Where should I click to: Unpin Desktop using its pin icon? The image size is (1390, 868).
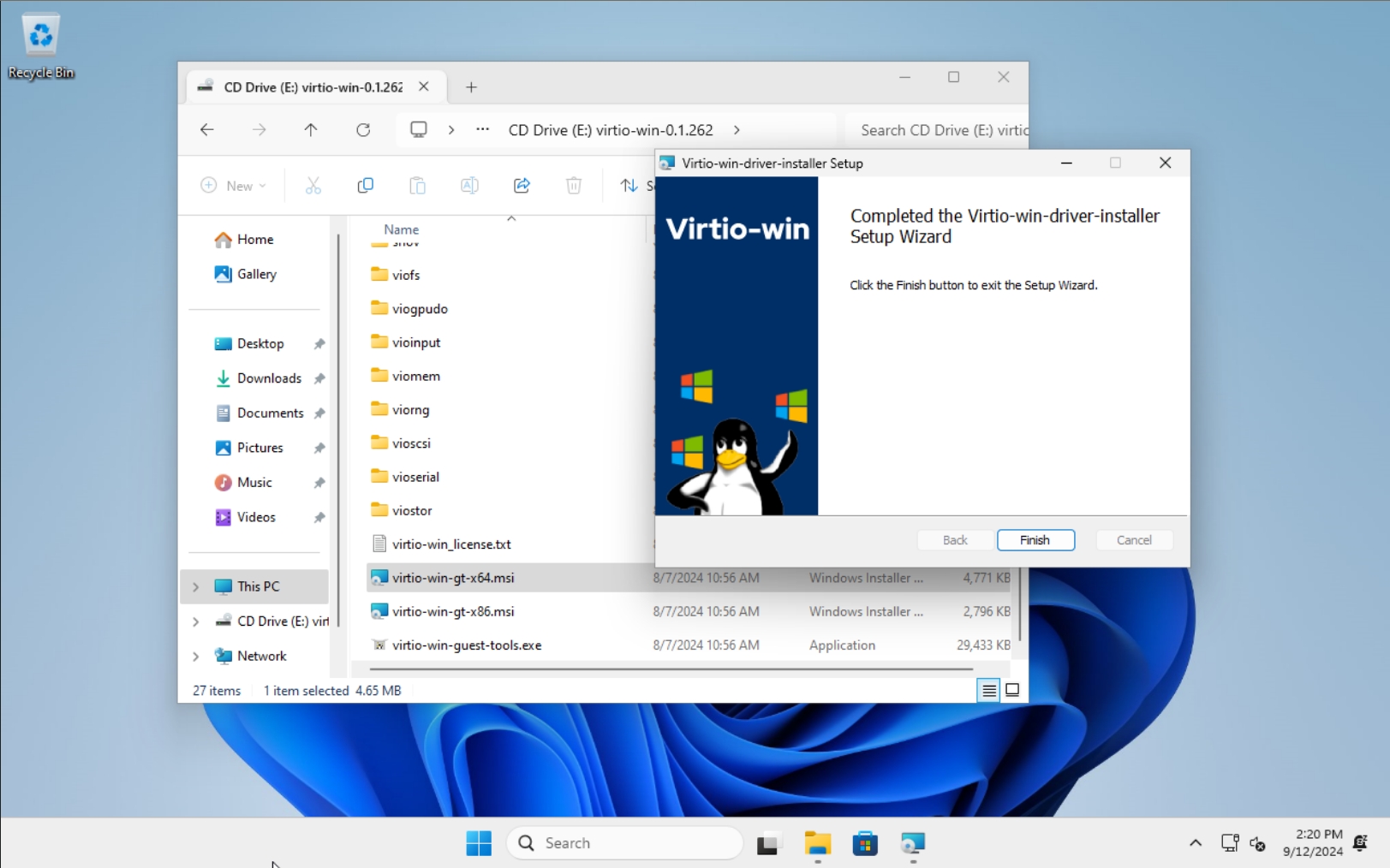(319, 344)
